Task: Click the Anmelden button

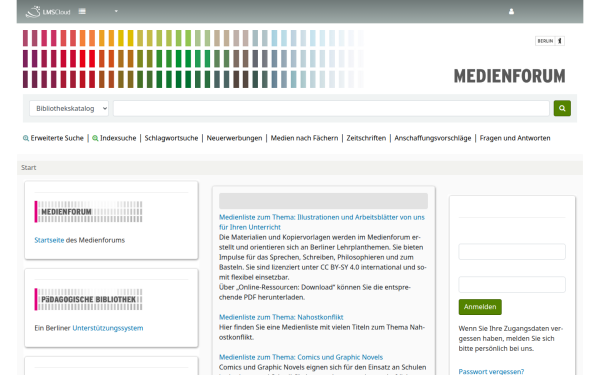Action: tap(480, 307)
